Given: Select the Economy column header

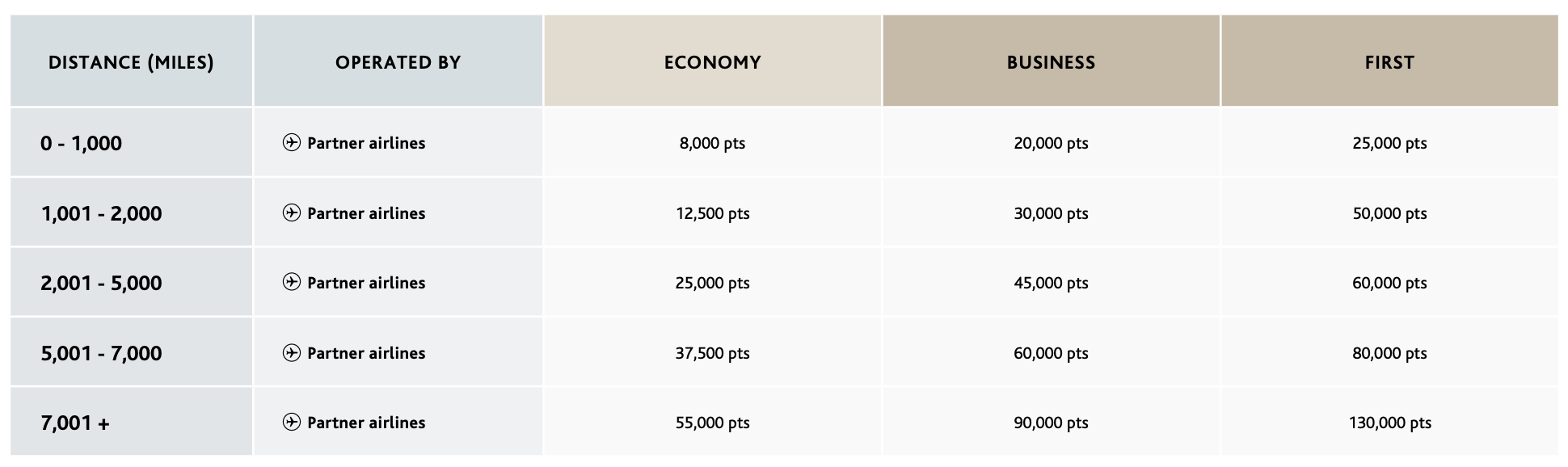Looking at the screenshot, I should point(712,62).
